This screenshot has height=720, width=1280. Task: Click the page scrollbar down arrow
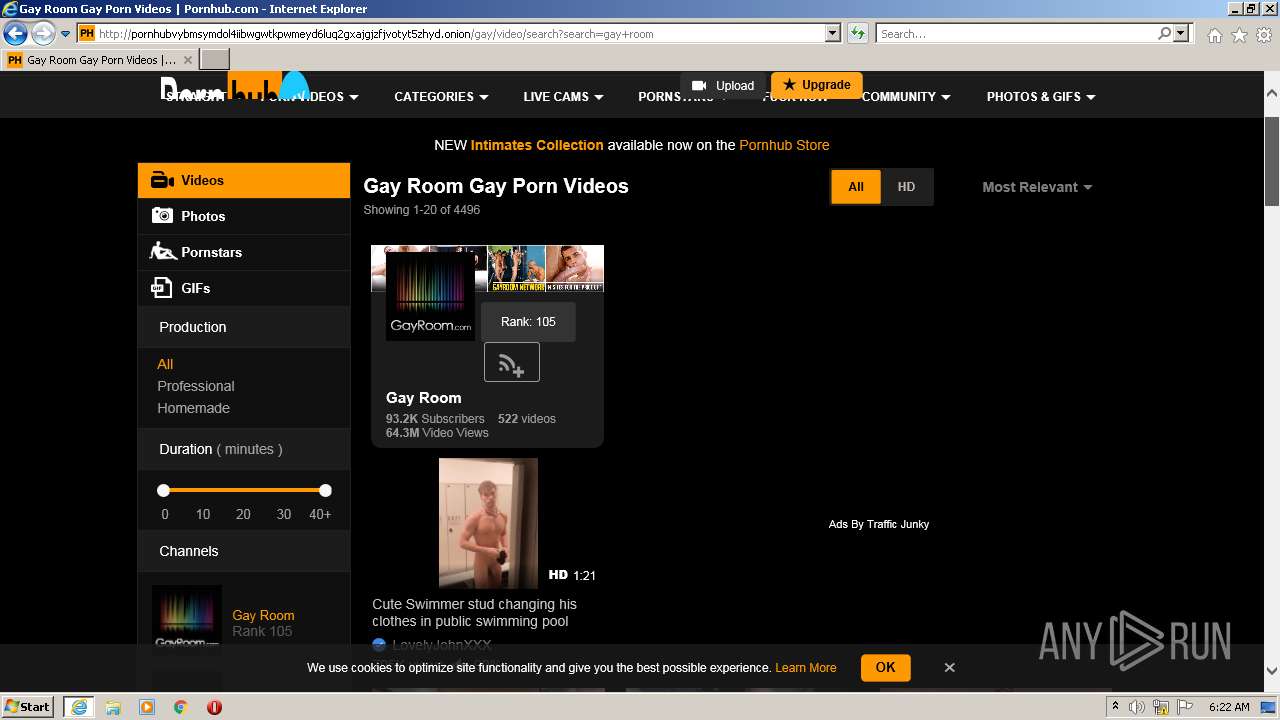point(1272,671)
